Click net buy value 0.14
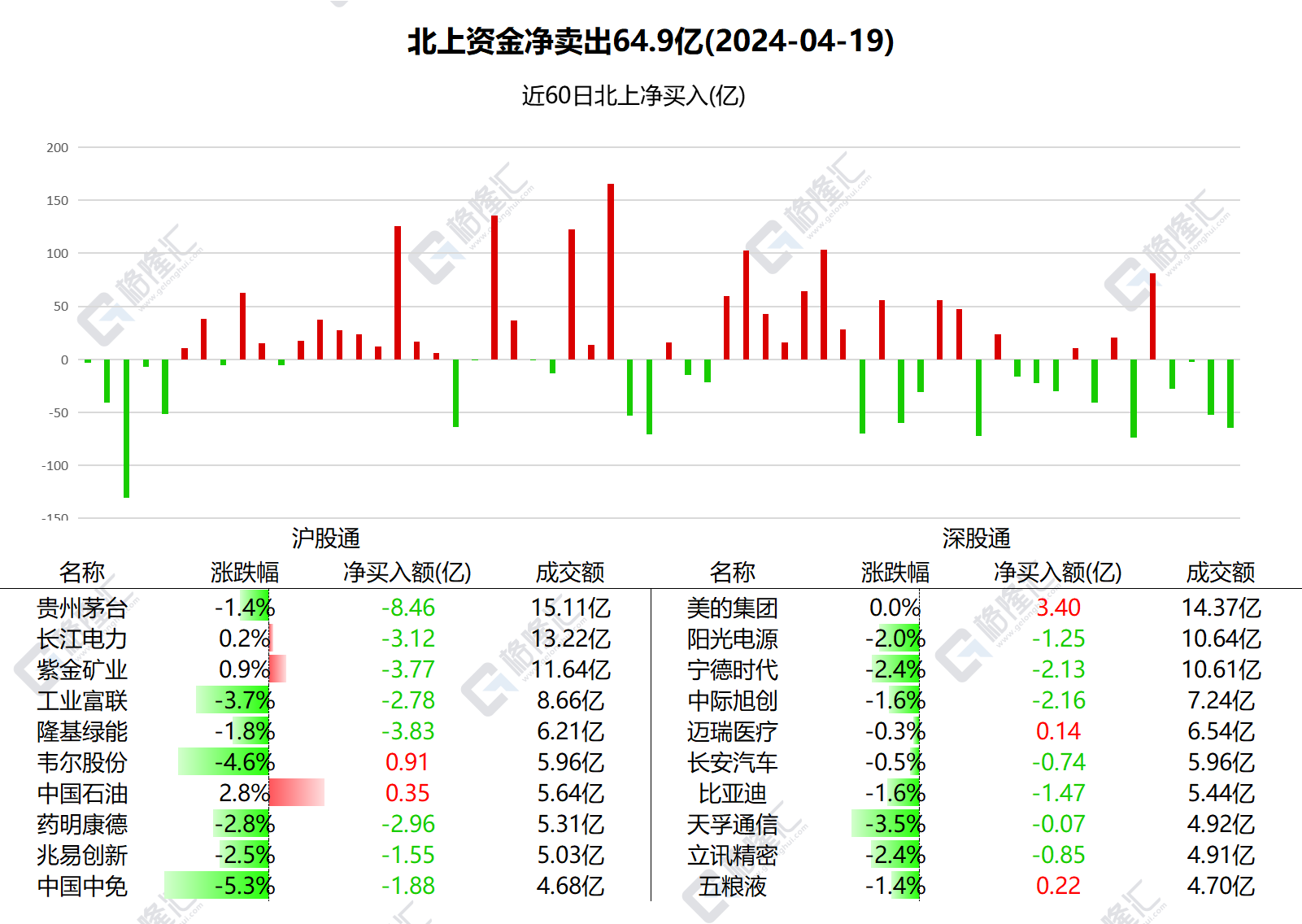Viewport: 1302px width, 924px height. (1058, 731)
